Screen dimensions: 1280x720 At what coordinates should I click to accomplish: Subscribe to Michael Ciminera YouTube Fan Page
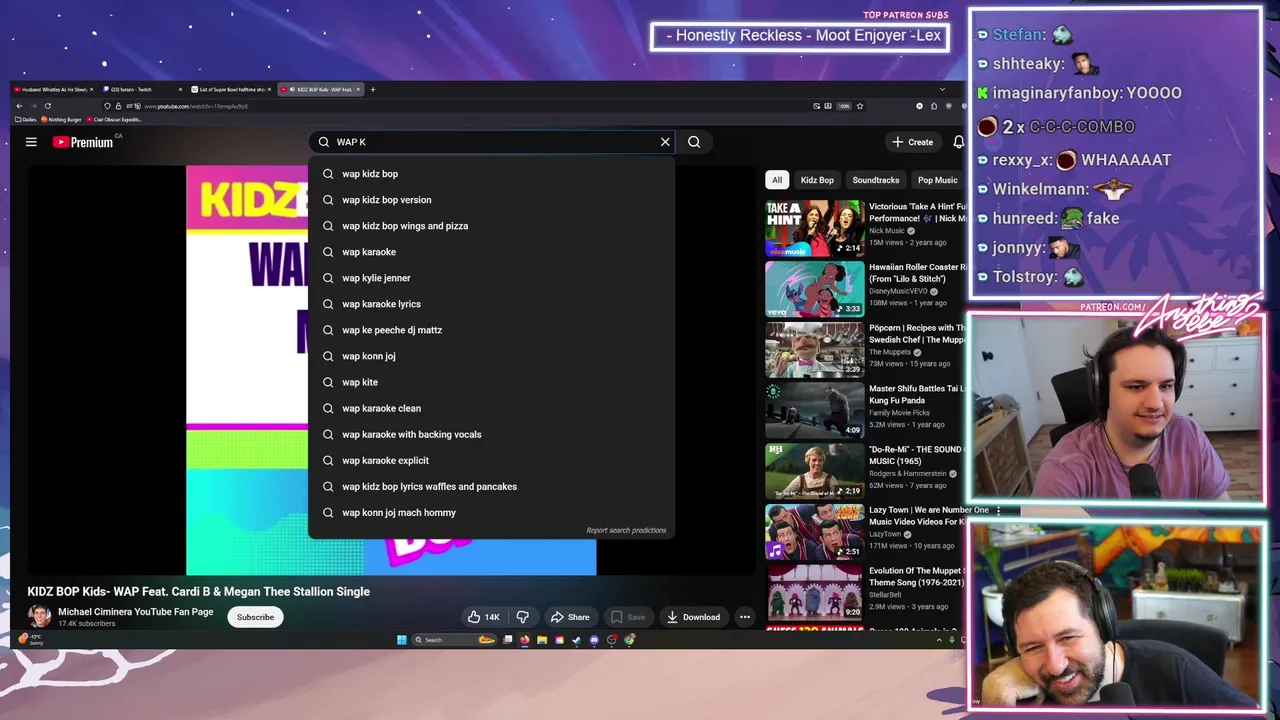point(255,617)
